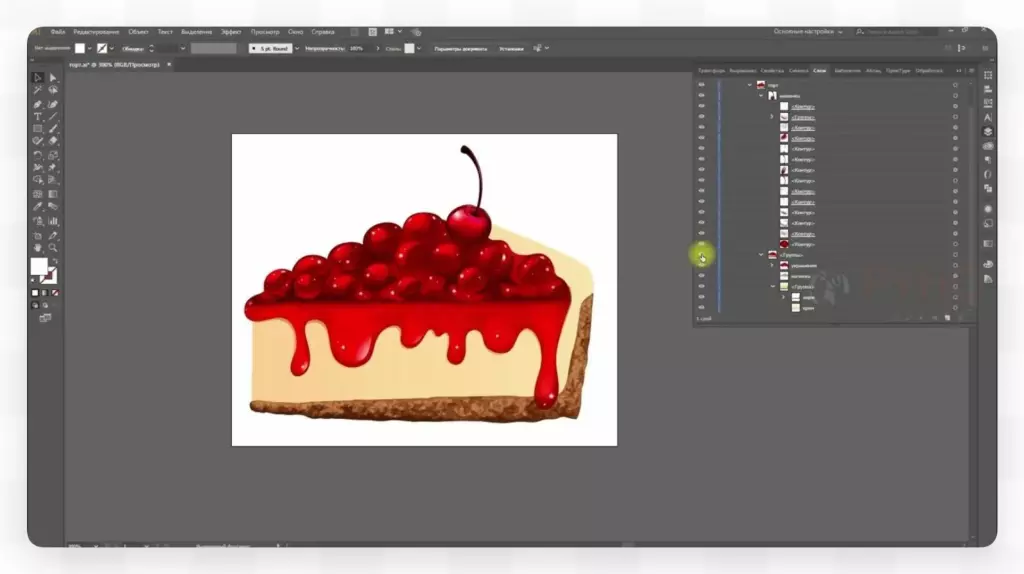Select the Direct Selection tool (second arrow)

[53, 78]
